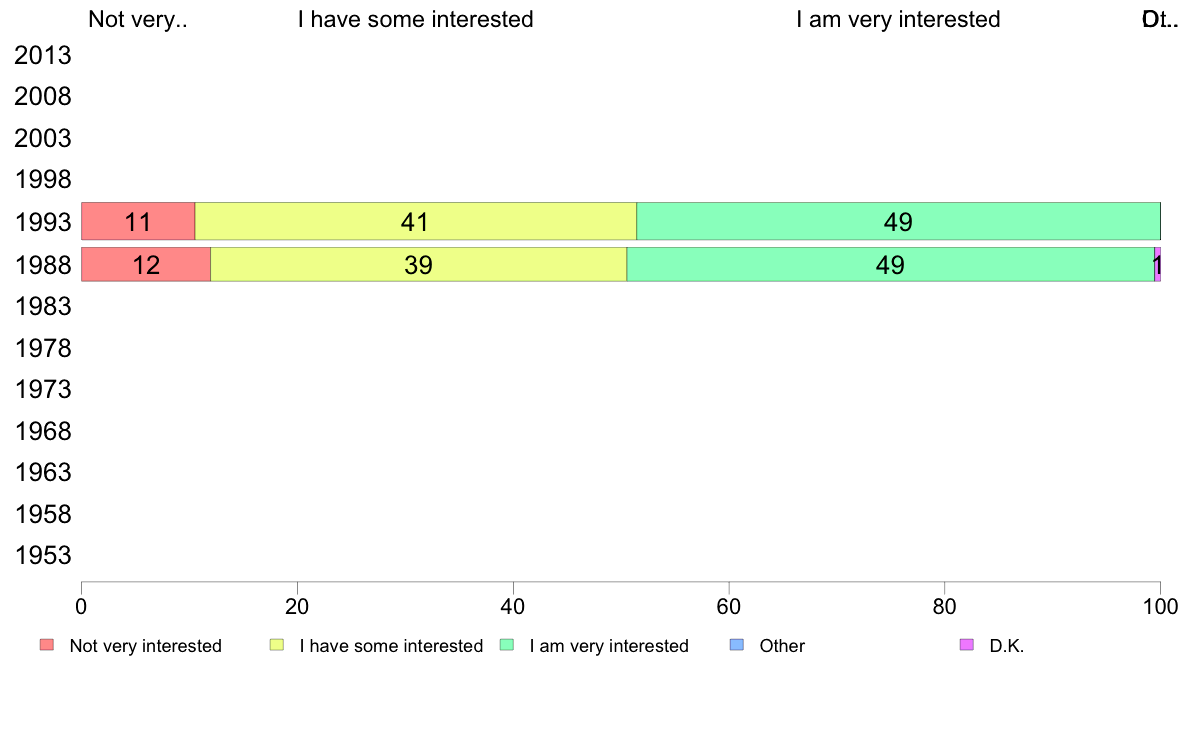Select the yellow 39 segment in the 1988 bar
Screen dimensions: 1188x736
click(419, 265)
